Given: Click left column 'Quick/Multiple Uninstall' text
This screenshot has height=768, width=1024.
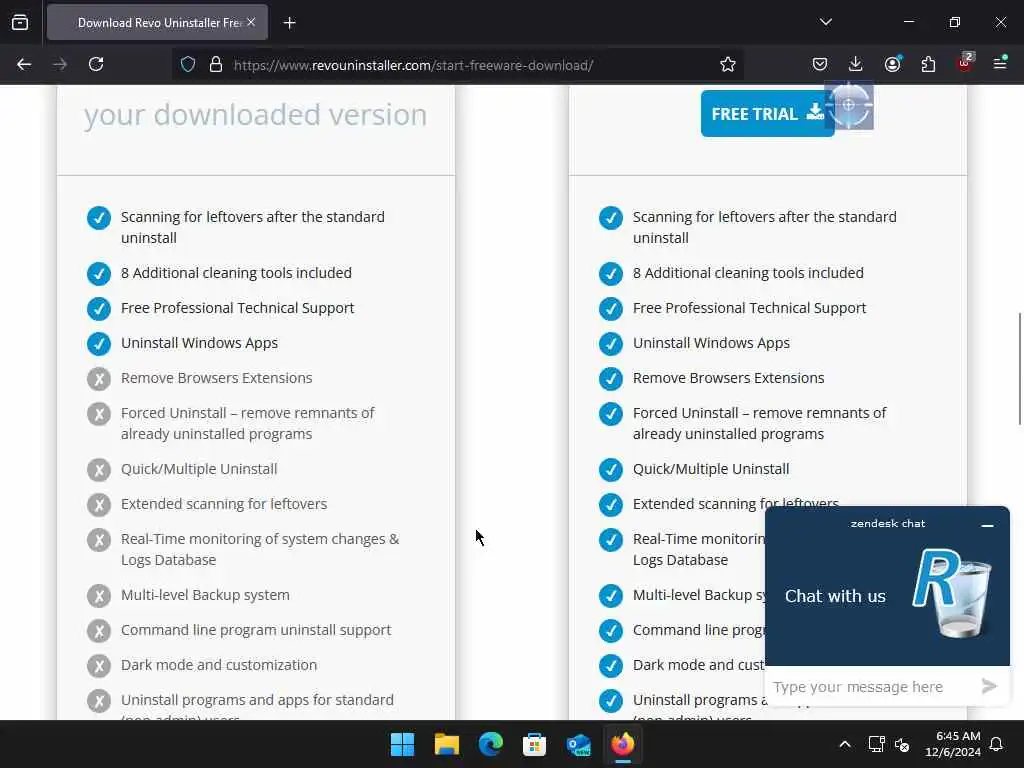Looking at the screenshot, I should (x=199, y=469).
